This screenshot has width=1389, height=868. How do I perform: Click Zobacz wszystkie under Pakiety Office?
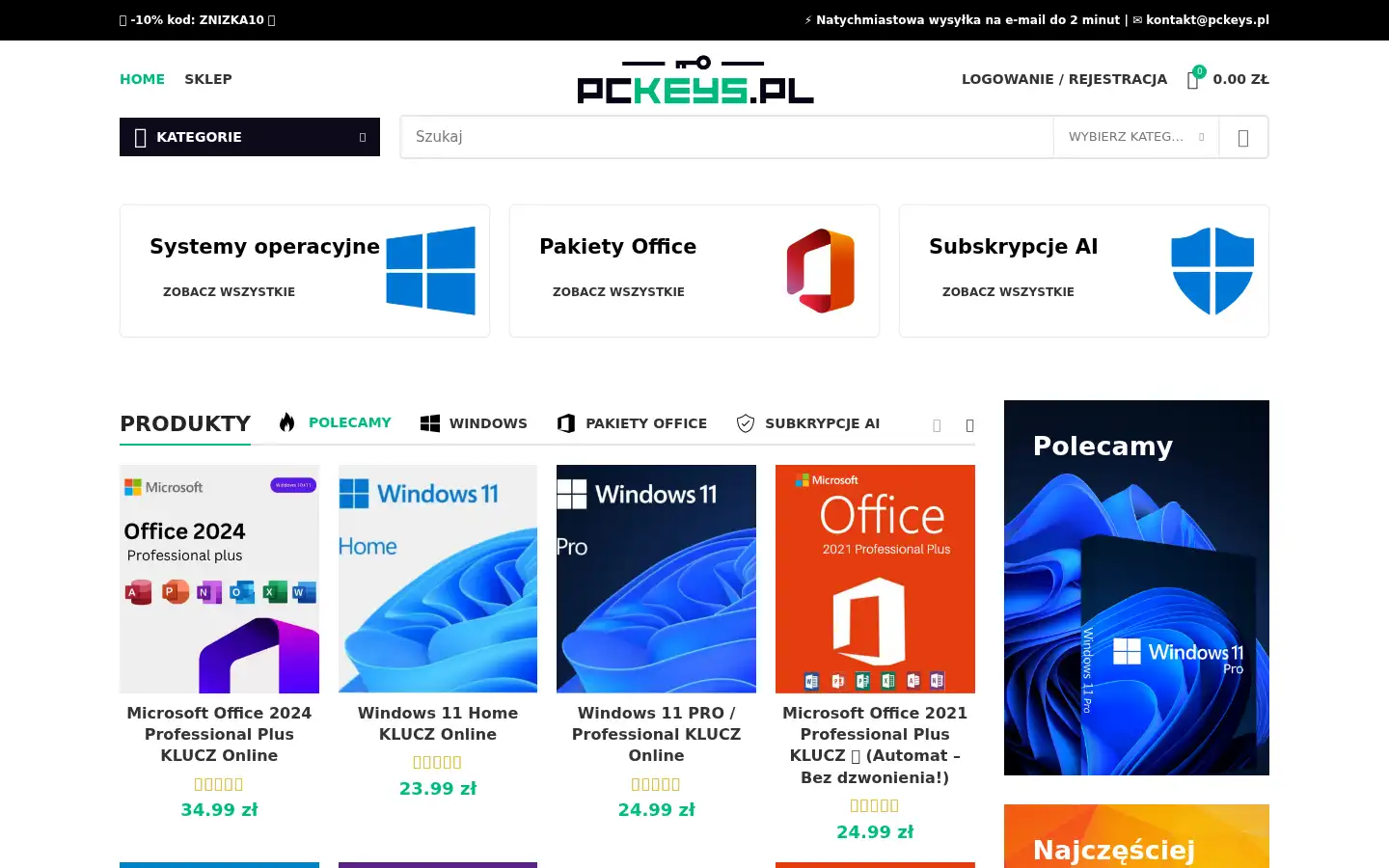point(618,291)
